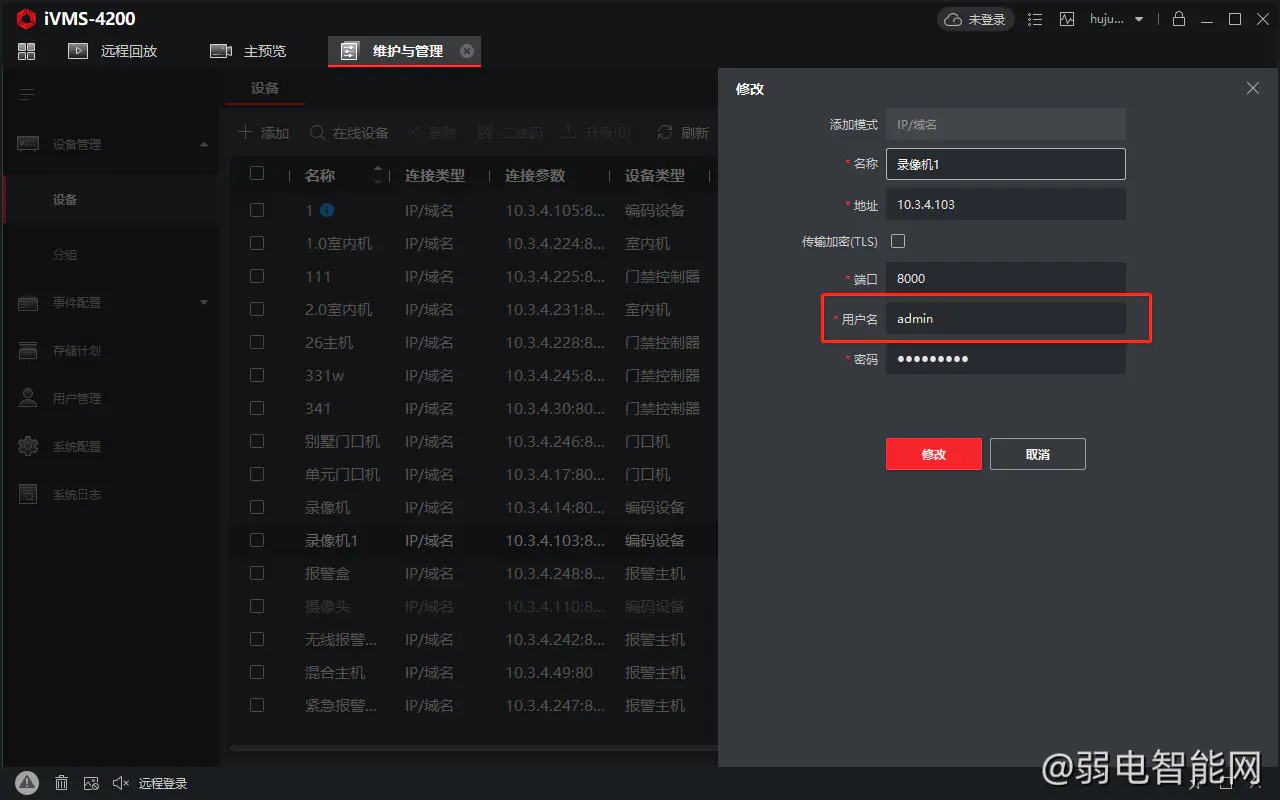Switch to the 远程回放 tab
The image size is (1280, 800).
click(113, 51)
